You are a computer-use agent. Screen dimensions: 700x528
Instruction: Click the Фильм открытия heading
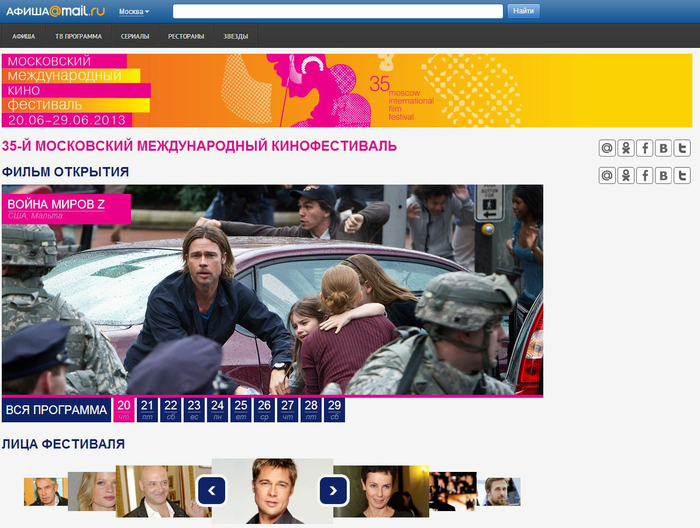(65, 172)
